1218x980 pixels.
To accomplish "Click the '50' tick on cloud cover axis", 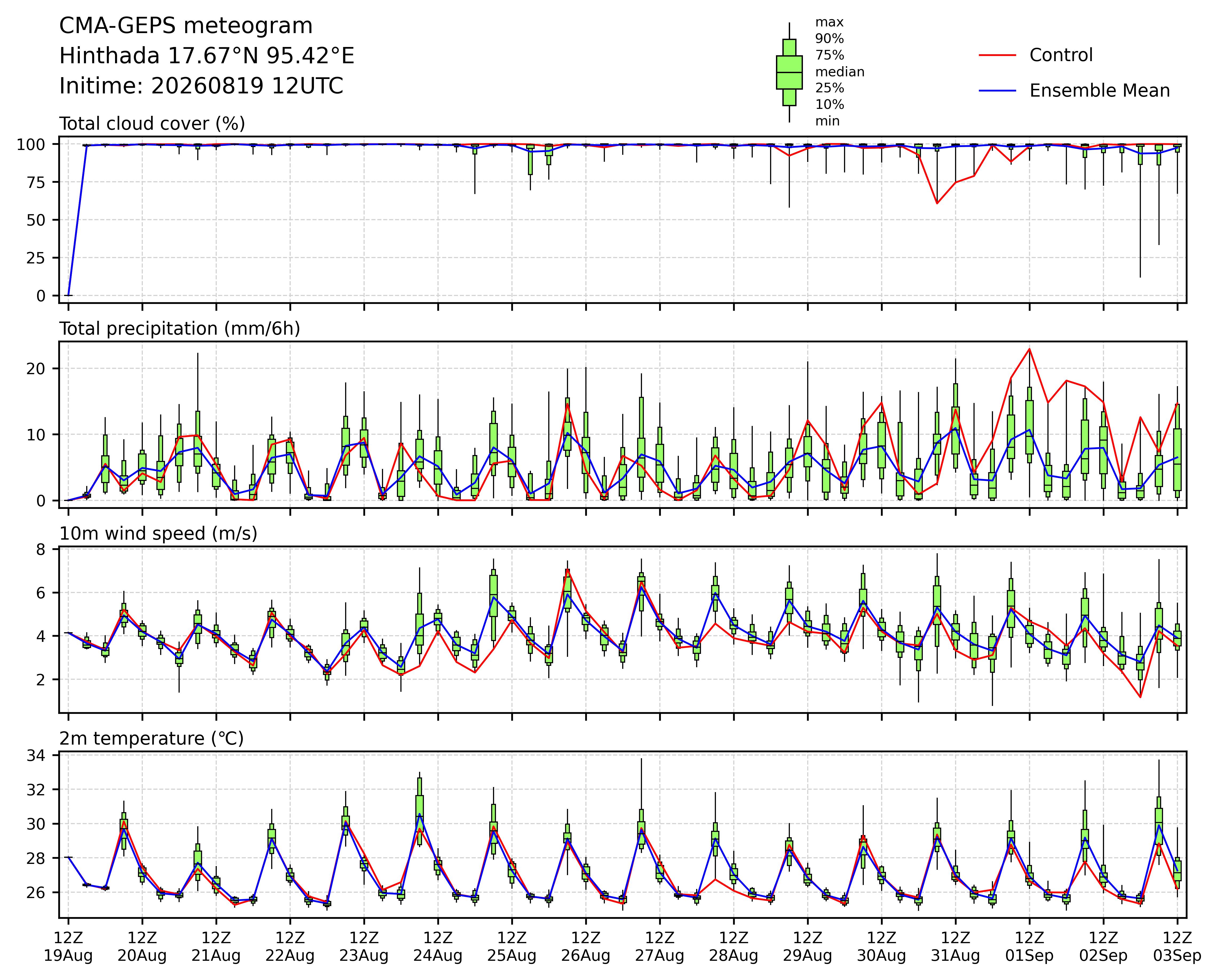I will pyautogui.click(x=36, y=220).
